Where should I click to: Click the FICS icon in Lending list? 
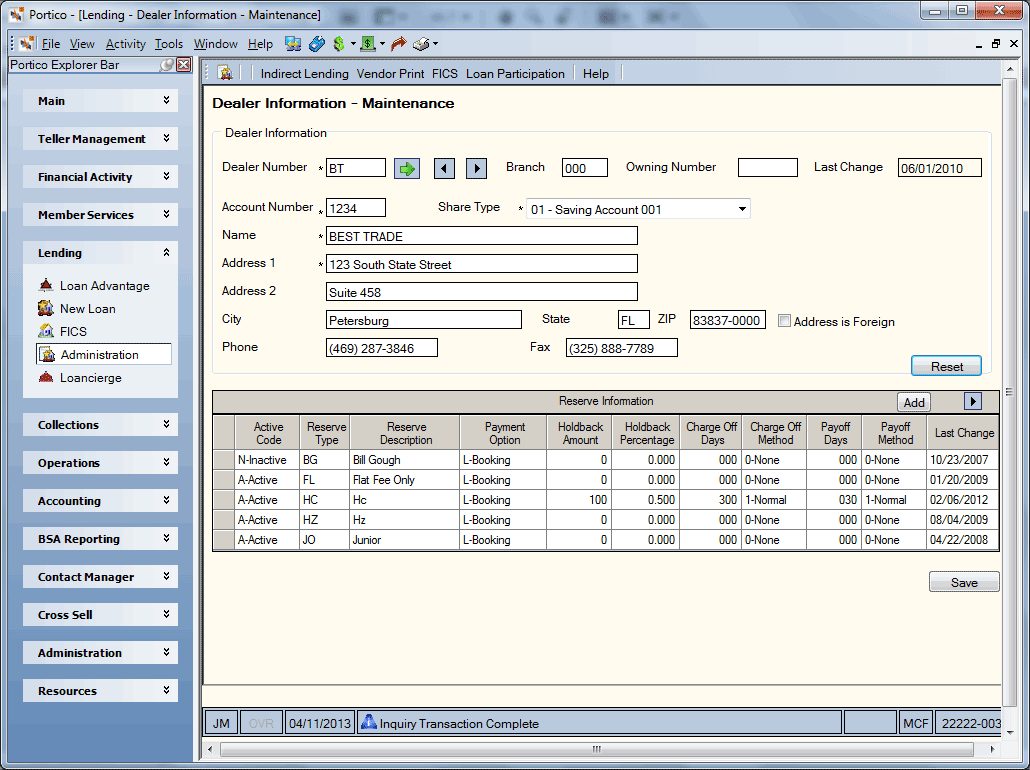tap(46, 331)
